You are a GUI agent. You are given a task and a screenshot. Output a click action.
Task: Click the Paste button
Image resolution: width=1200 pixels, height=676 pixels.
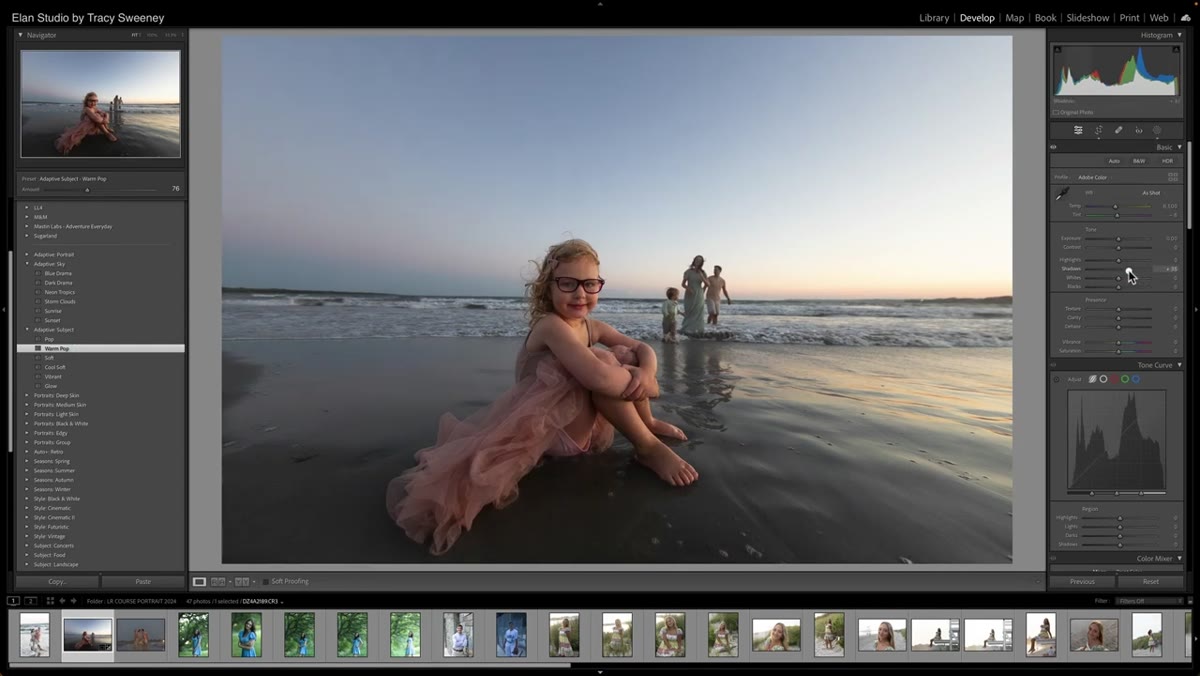point(143,581)
